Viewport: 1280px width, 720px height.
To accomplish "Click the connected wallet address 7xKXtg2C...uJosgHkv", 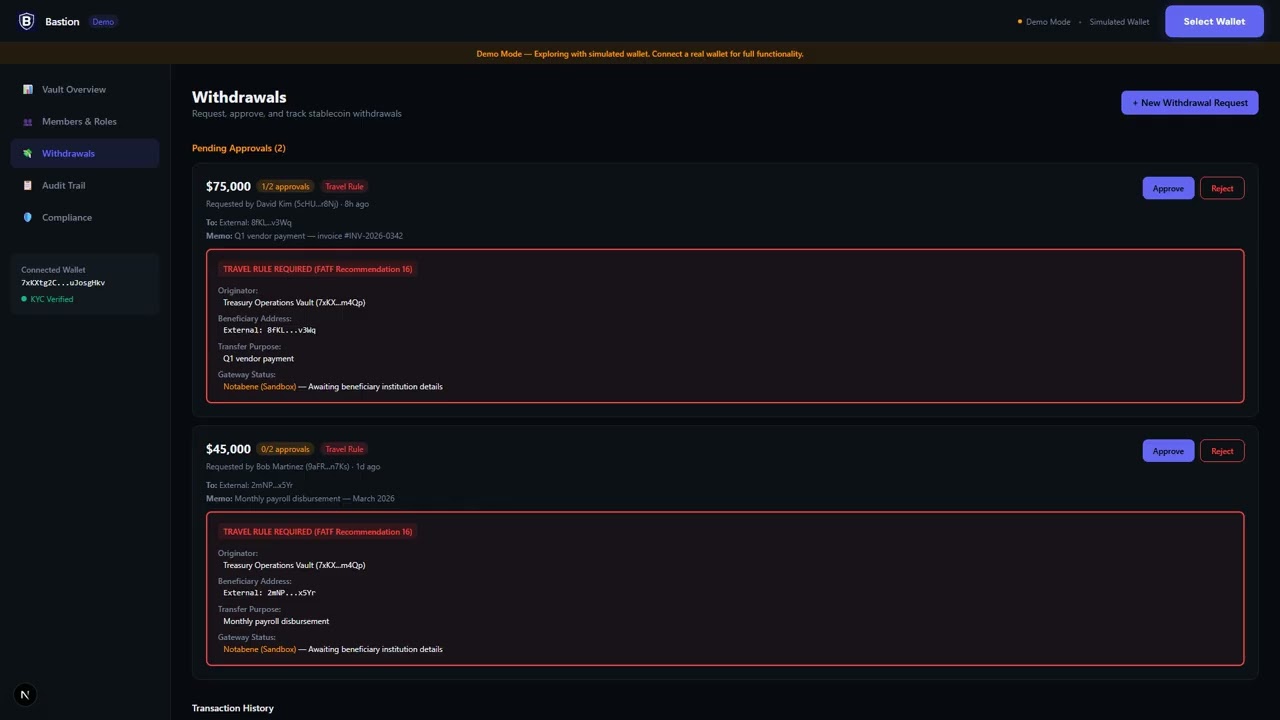I will 63,283.
